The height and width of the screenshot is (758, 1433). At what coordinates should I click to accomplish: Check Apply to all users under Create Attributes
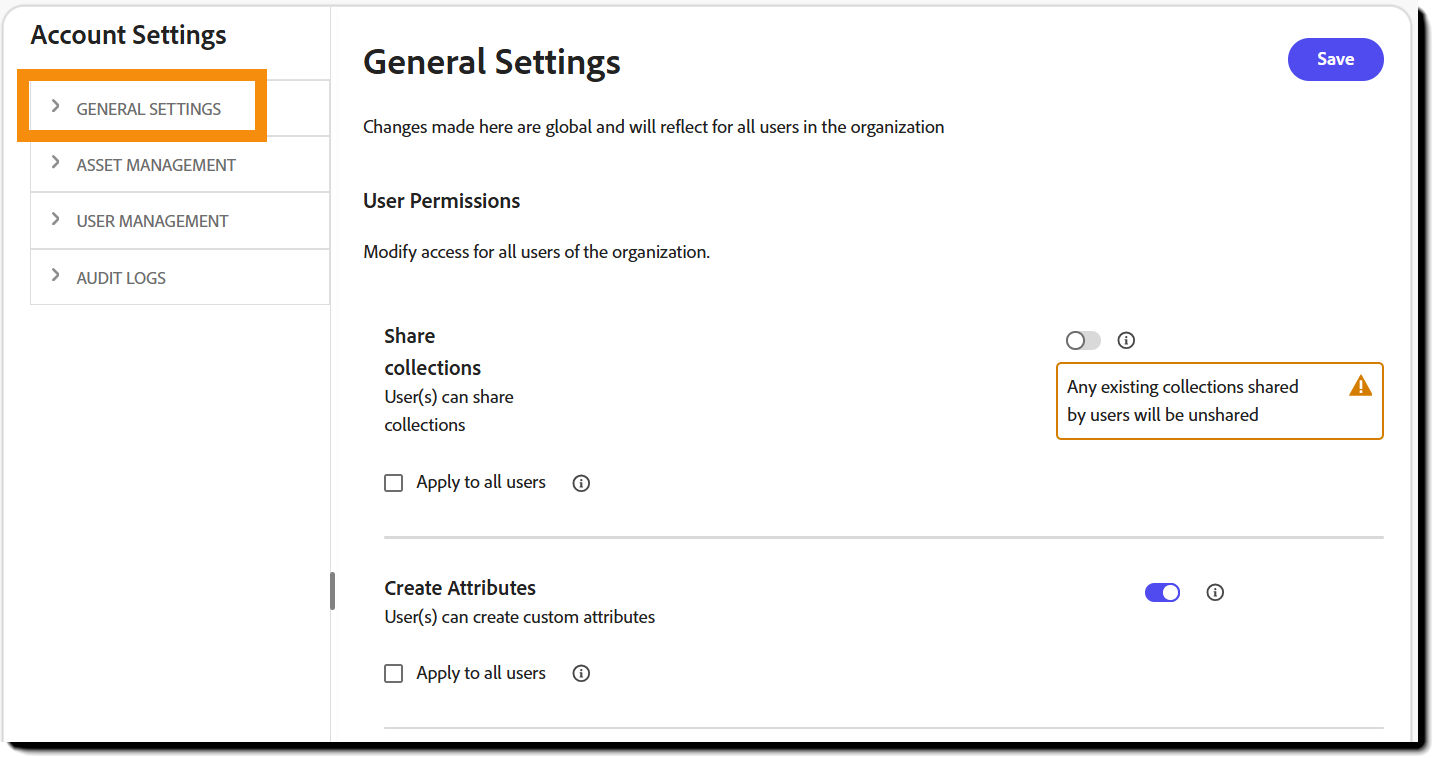pyautogui.click(x=393, y=673)
